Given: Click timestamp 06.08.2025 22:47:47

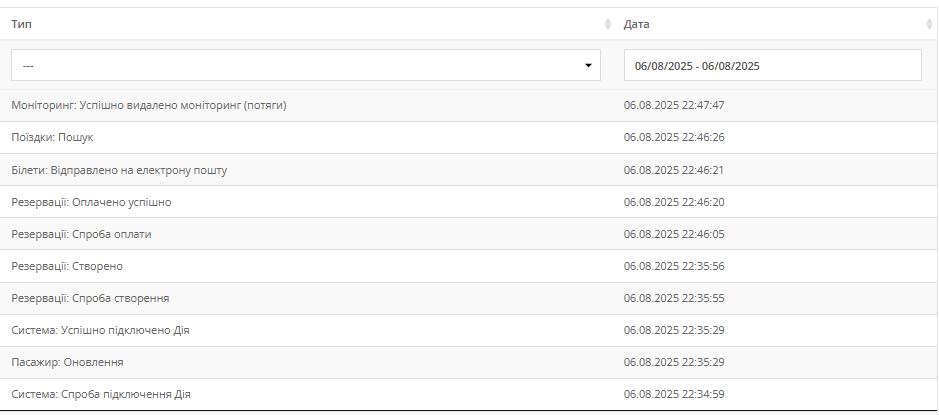Looking at the screenshot, I should click(x=674, y=105).
